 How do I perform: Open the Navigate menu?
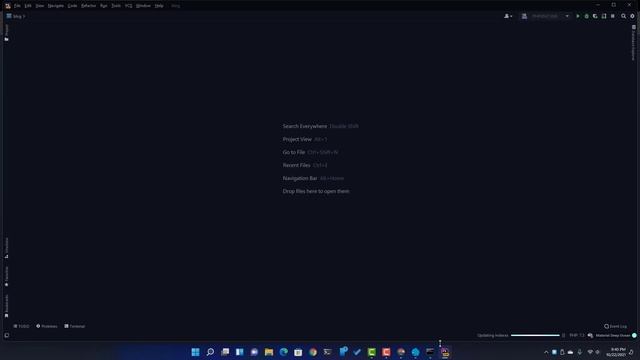(x=56, y=6)
